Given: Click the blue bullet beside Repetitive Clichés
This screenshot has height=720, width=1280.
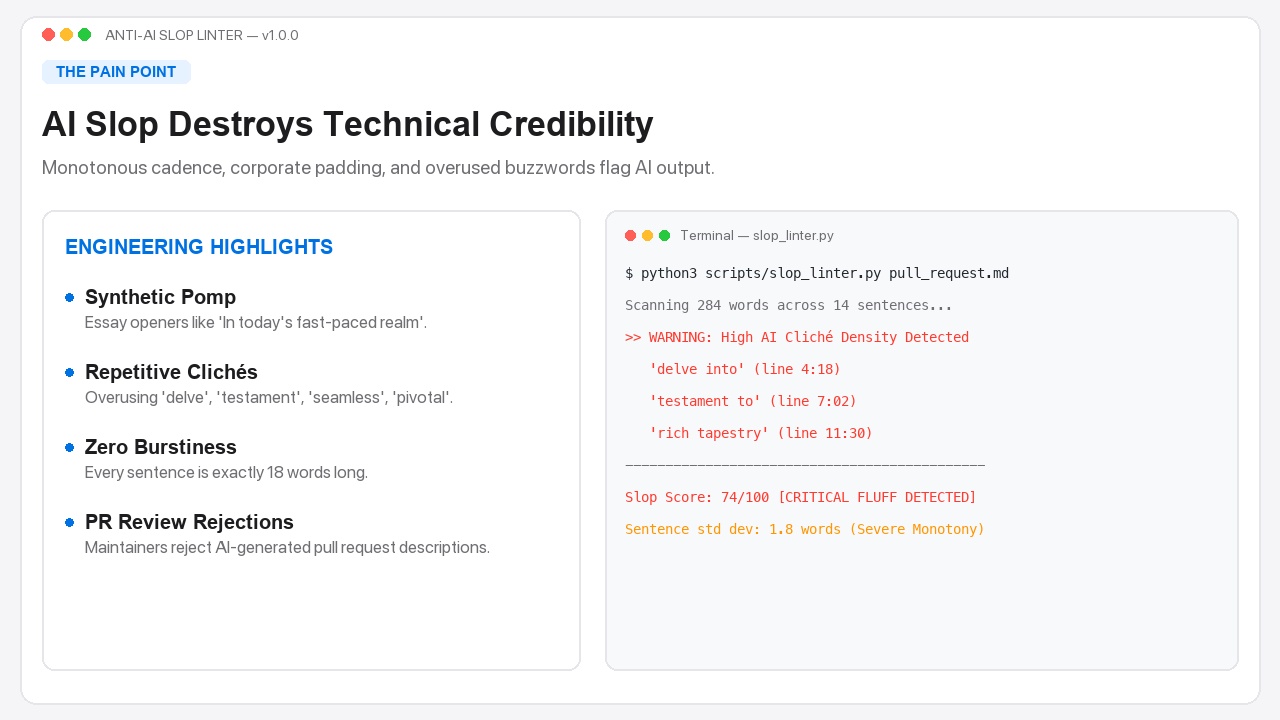Looking at the screenshot, I should pyautogui.click(x=70, y=372).
